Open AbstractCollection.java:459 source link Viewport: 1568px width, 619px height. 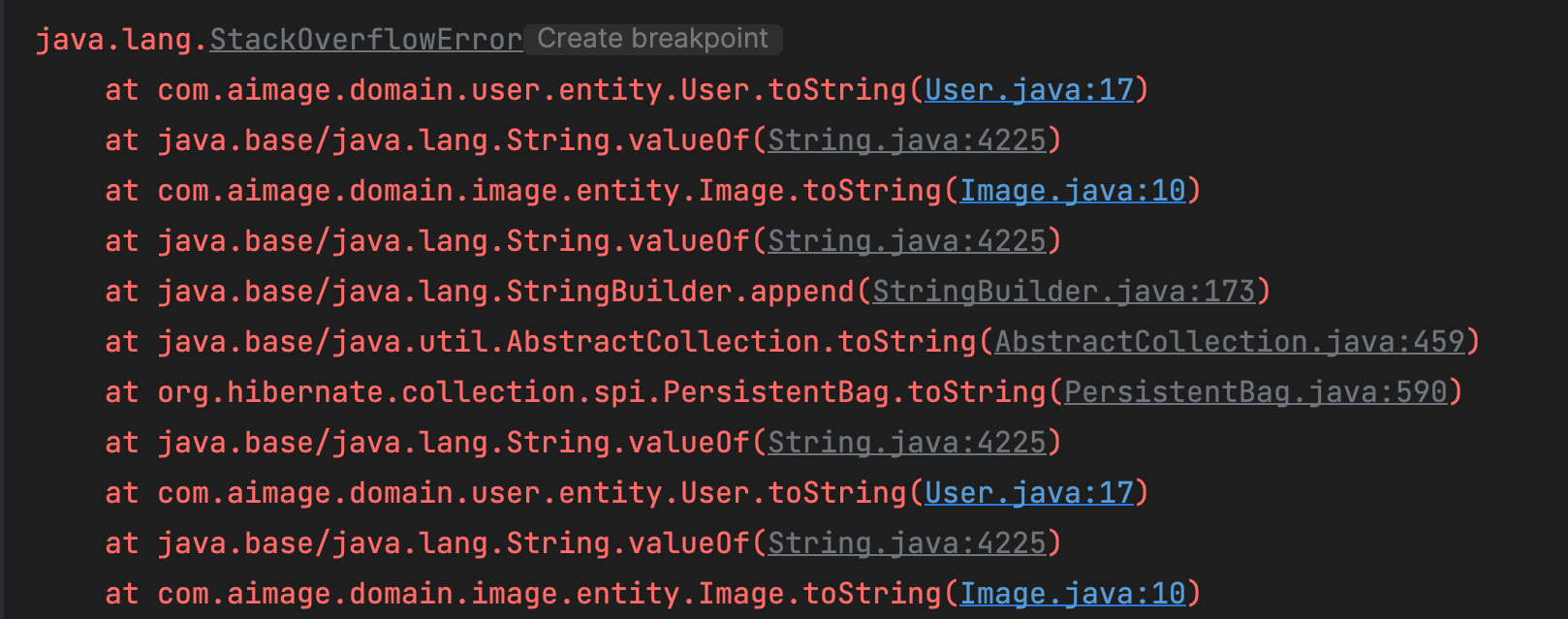coord(1229,341)
